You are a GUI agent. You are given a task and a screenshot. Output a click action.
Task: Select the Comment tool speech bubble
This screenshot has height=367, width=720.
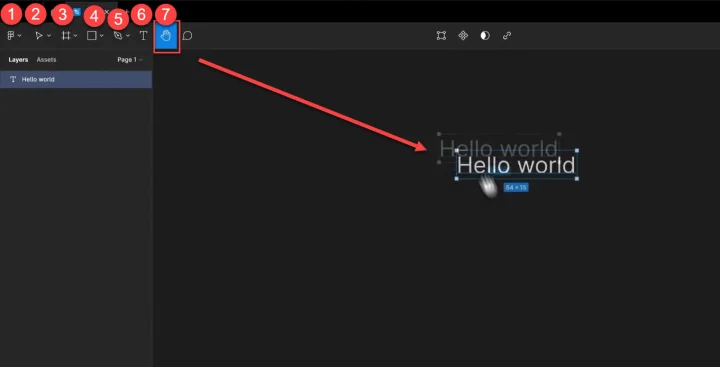[x=187, y=36]
